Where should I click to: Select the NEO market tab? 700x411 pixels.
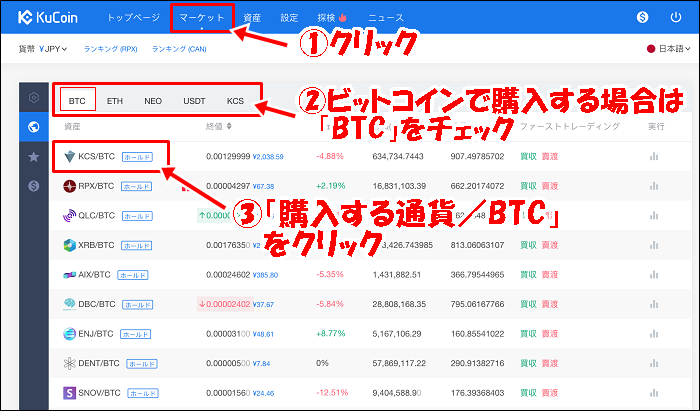point(153,101)
